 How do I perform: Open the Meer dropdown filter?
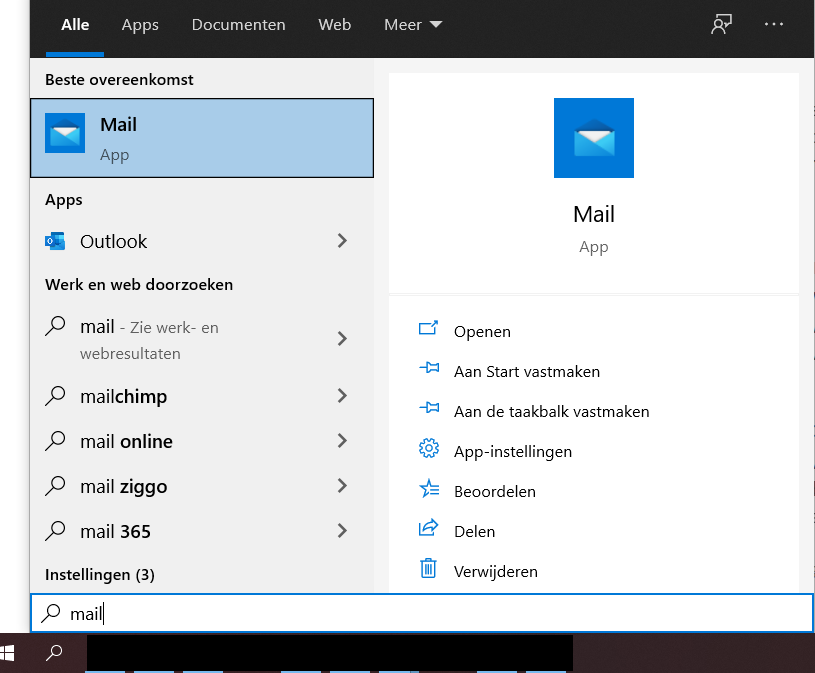[412, 25]
